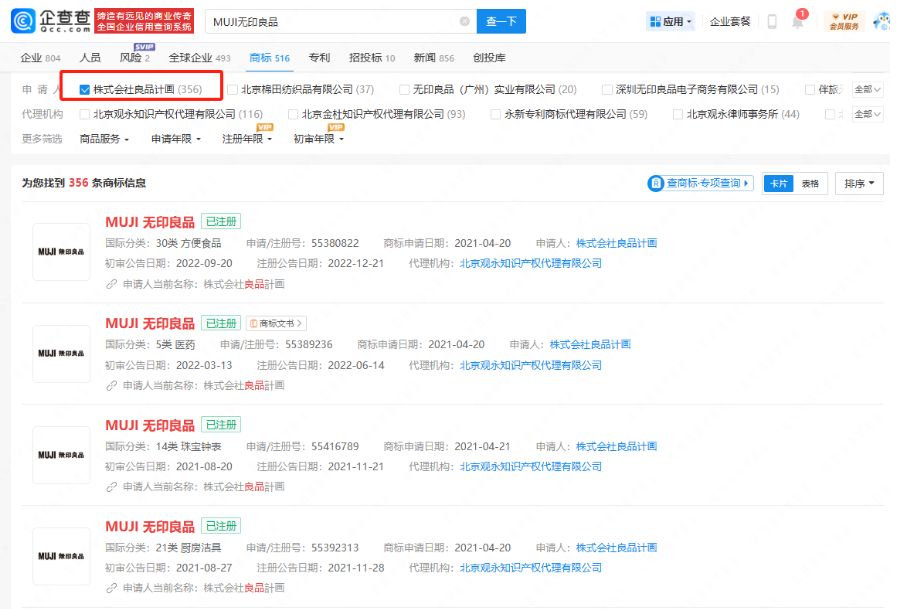The image size is (909, 609).
Task: Open 应用 apps dropdown
Action: 670,21
